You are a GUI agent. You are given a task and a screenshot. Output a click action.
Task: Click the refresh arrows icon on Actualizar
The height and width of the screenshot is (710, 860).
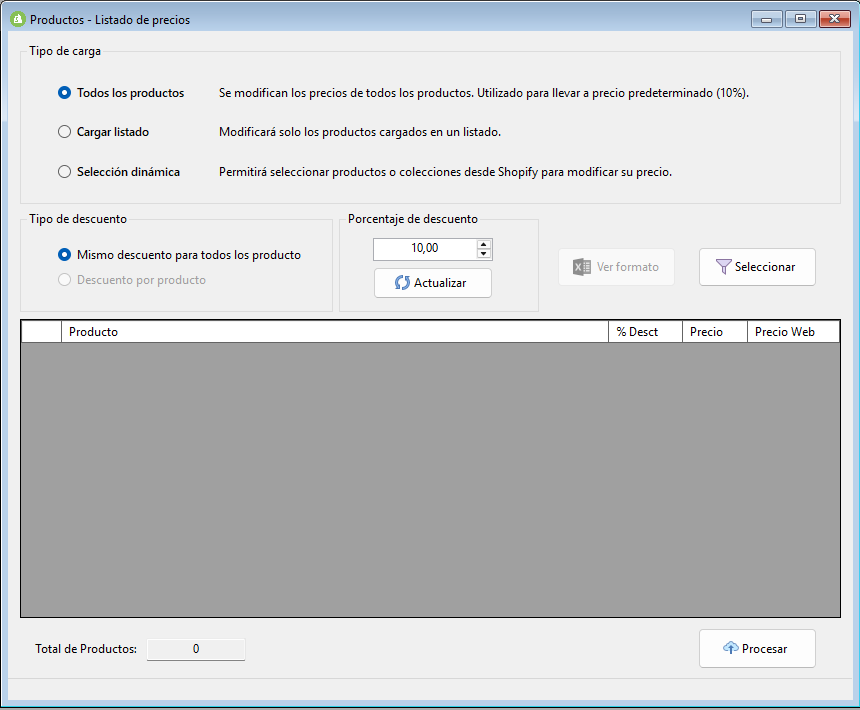pyautogui.click(x=402, y=283)
